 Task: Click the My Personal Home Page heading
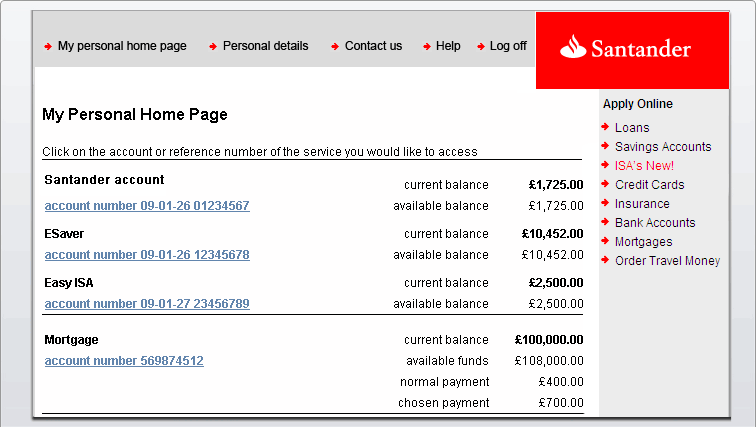pos(135,115)
